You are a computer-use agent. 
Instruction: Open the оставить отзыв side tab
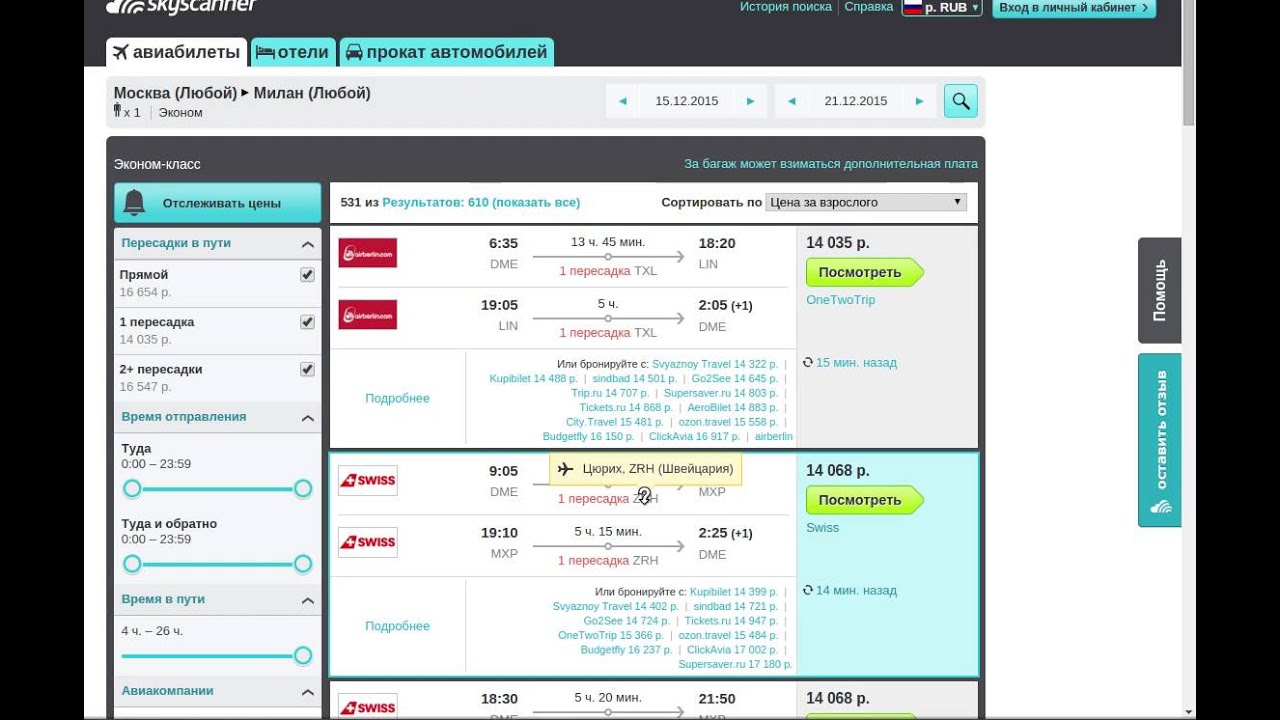(x=1159, y=440)
